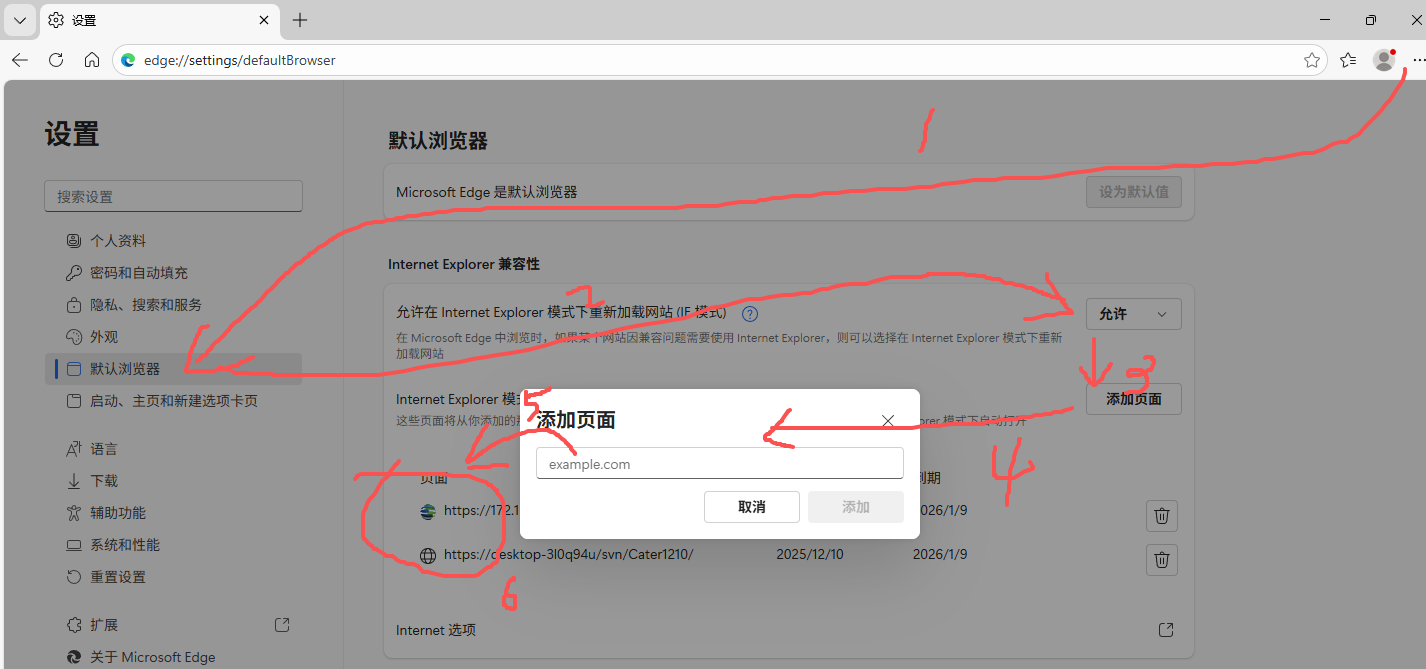Refresh the page
Screen dimensions: 1426x669
pos(56,60)
